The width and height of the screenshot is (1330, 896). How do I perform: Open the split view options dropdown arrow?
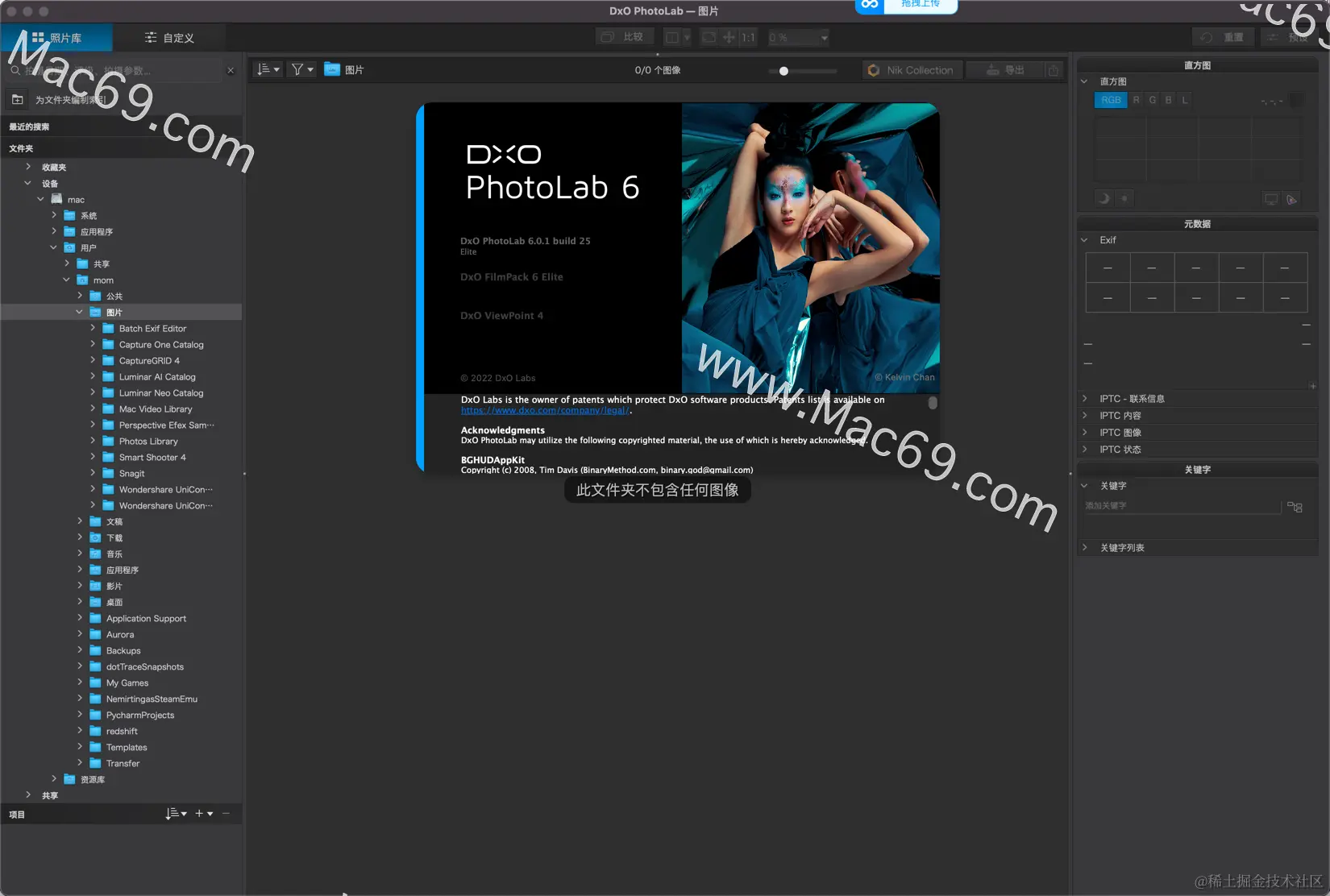click(x=687, y=37)
